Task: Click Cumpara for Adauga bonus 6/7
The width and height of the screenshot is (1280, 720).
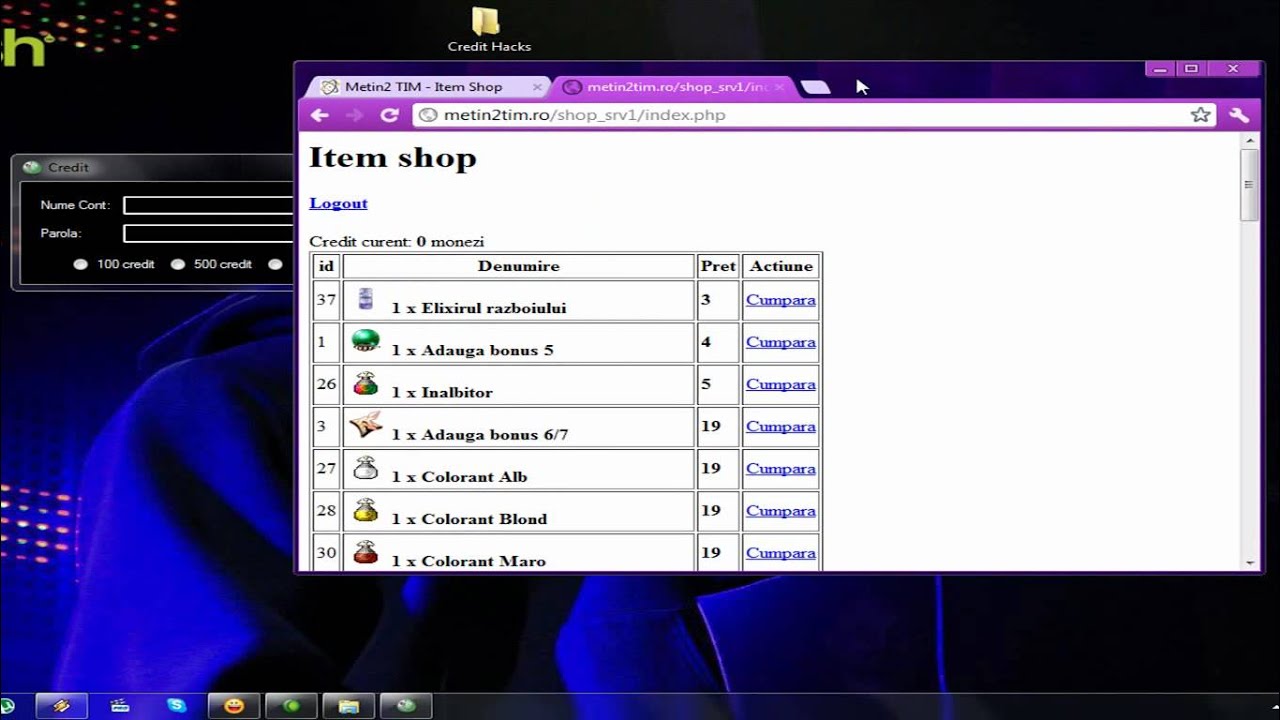Action: (x=781, y=426)
